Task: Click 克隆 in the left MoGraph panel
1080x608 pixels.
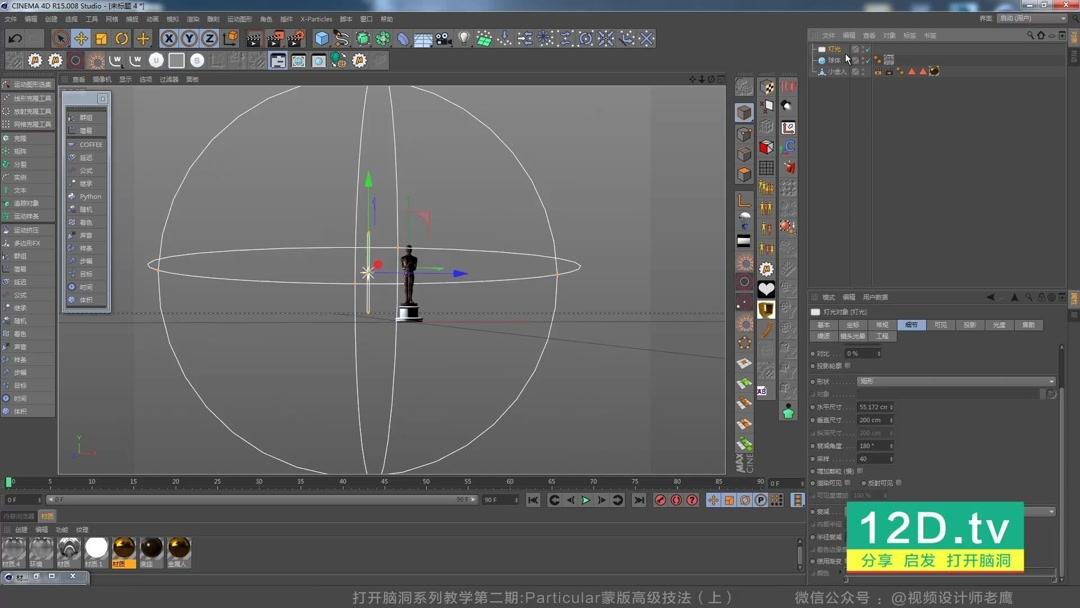Action: coord(20,139)
